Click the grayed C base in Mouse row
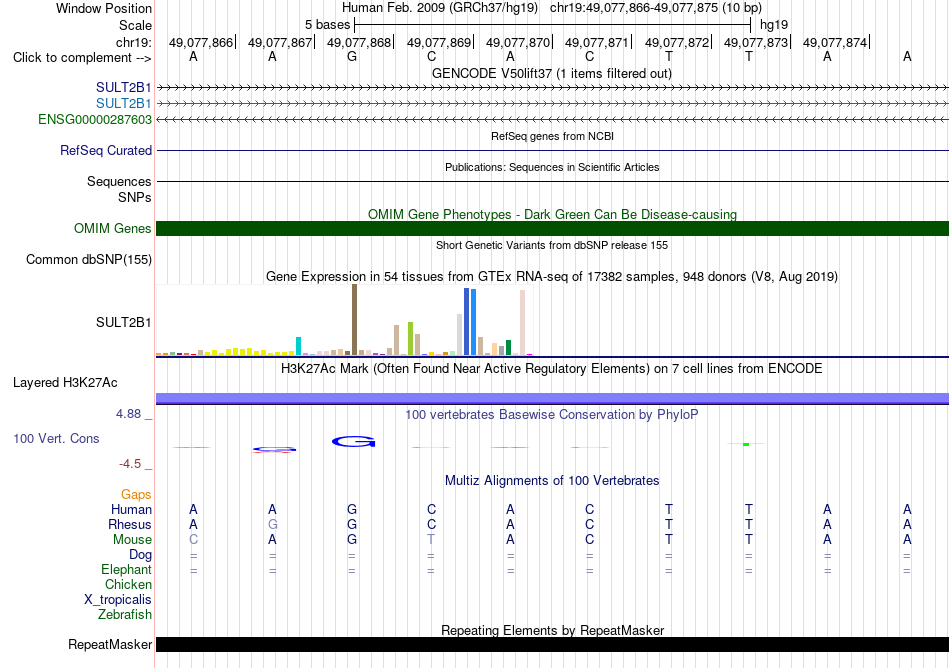The width and height of the screenshot is (950, 668). click(x=193, y=539)
